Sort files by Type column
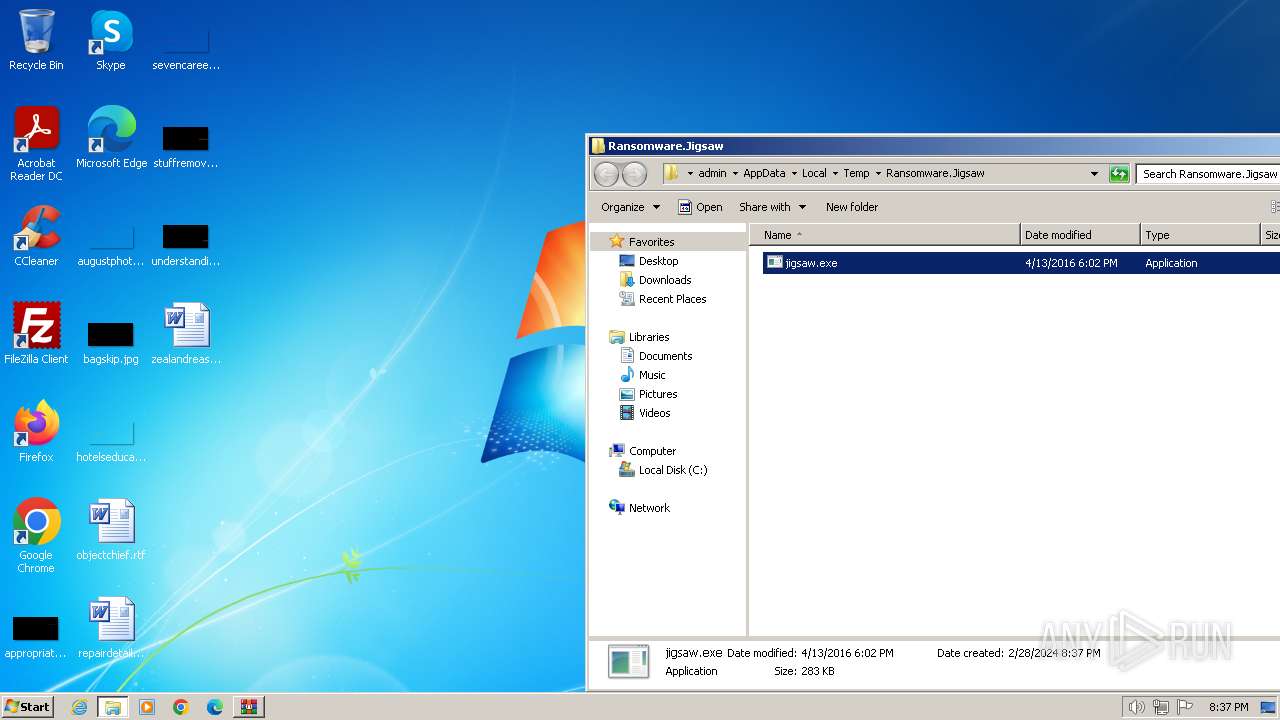Viewport: 1280px width, 720px height. pos(1200,235)
